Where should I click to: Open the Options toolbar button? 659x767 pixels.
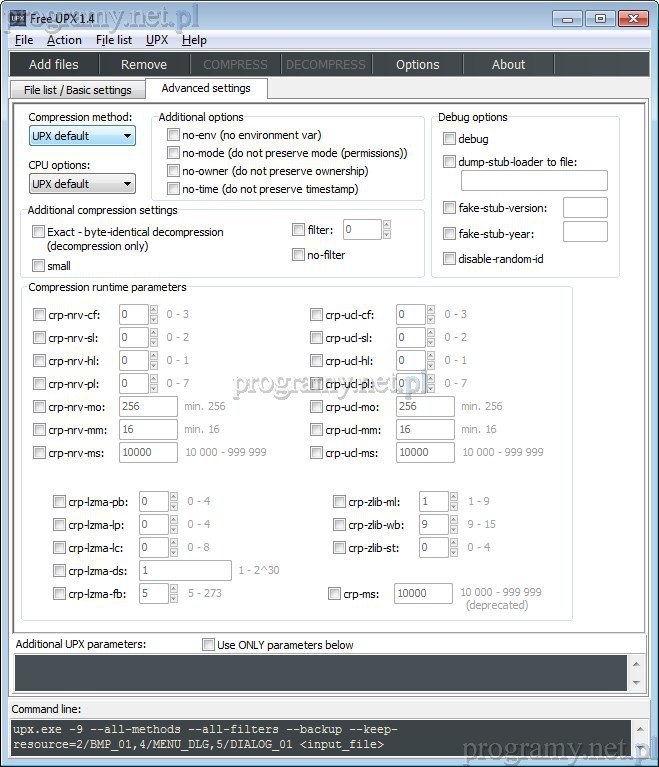pyautogui.click(x=417, y=64)
